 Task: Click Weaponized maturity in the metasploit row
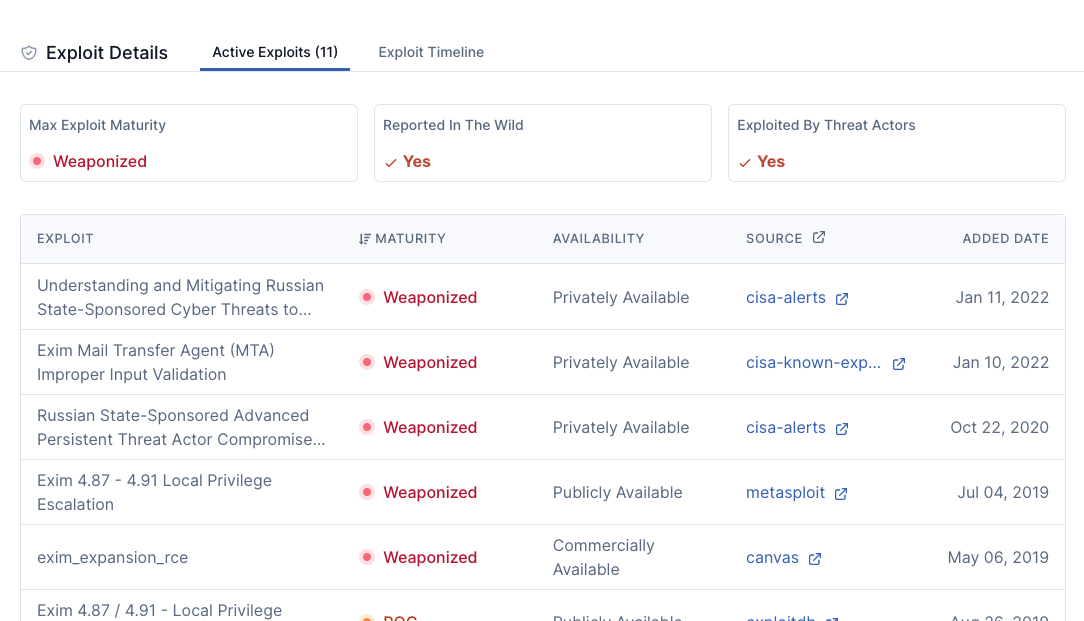[x=430, y=492]
